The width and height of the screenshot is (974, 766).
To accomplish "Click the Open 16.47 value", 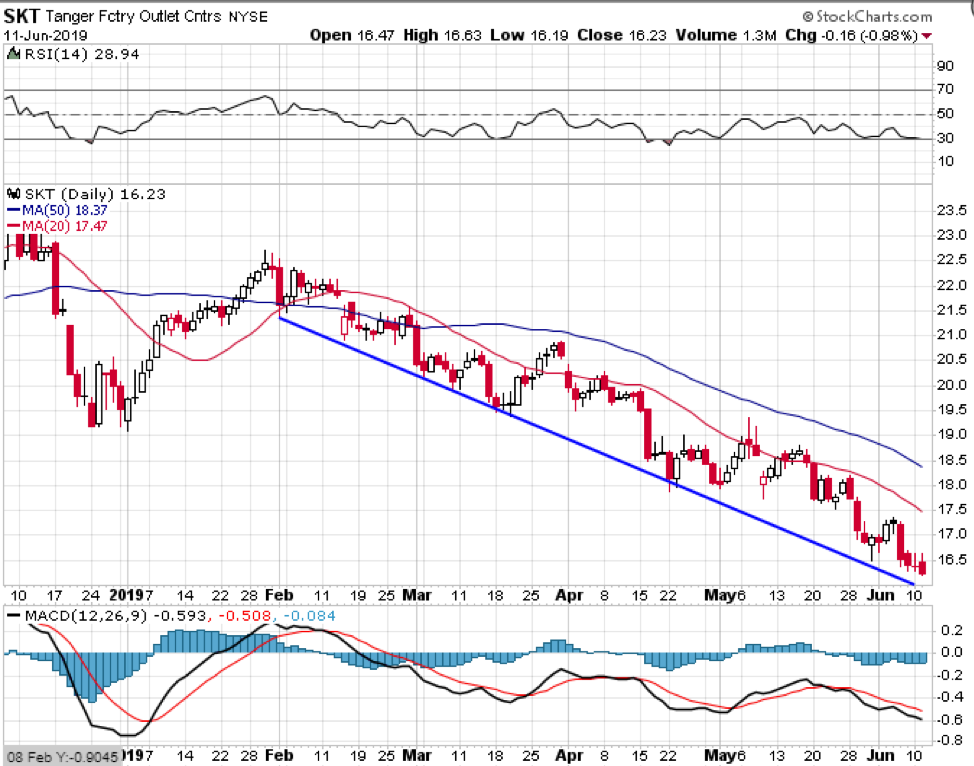I will (x=352, y=35).
